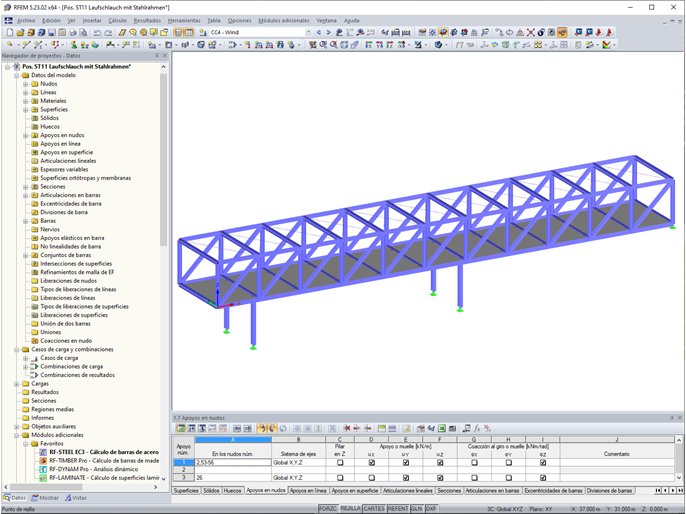The height and width of the screenshot is (514, 686).
Task: Go to next load case arrow
Action: 329,32
